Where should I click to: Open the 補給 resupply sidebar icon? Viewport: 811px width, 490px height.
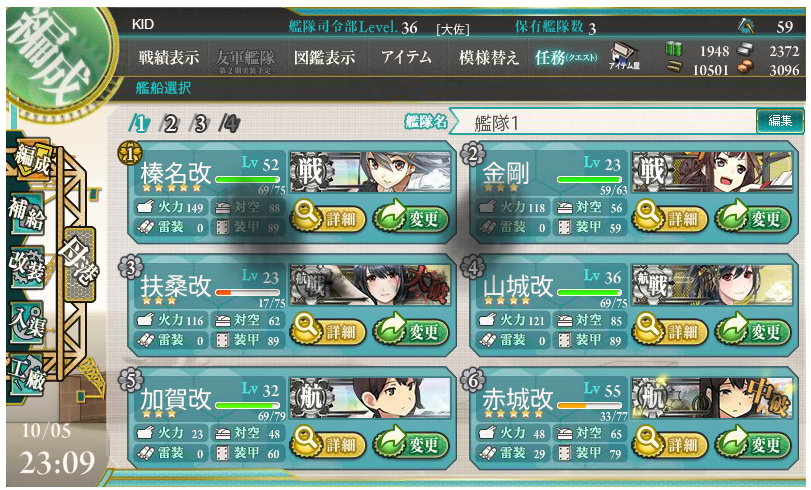click(x=27, y=213)
